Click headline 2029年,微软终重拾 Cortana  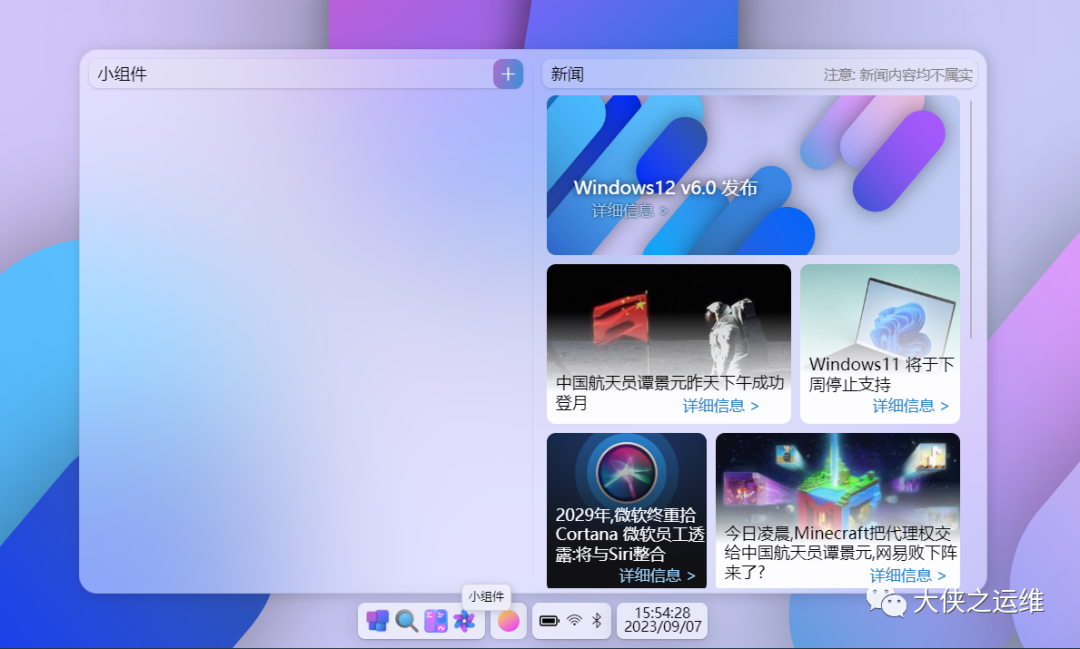(x=630, y=534)
